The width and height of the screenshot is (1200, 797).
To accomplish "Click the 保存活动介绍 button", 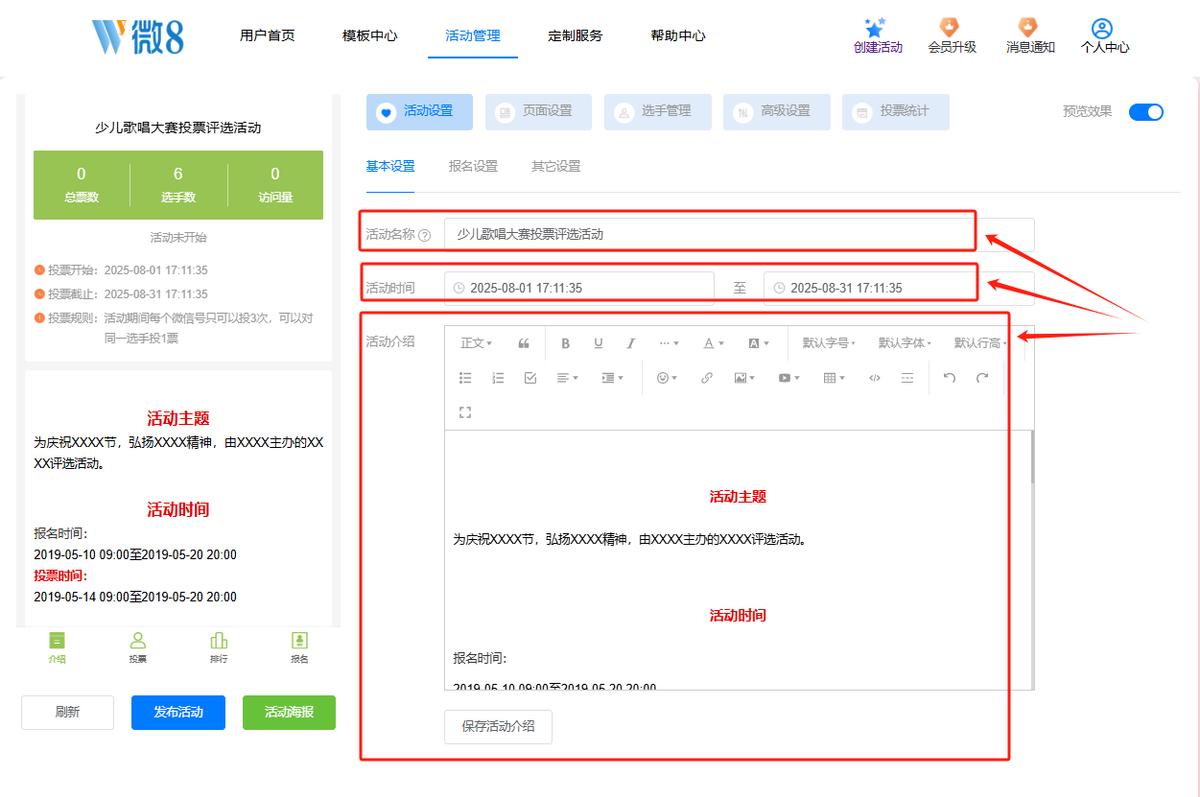I will coord(498,726).
